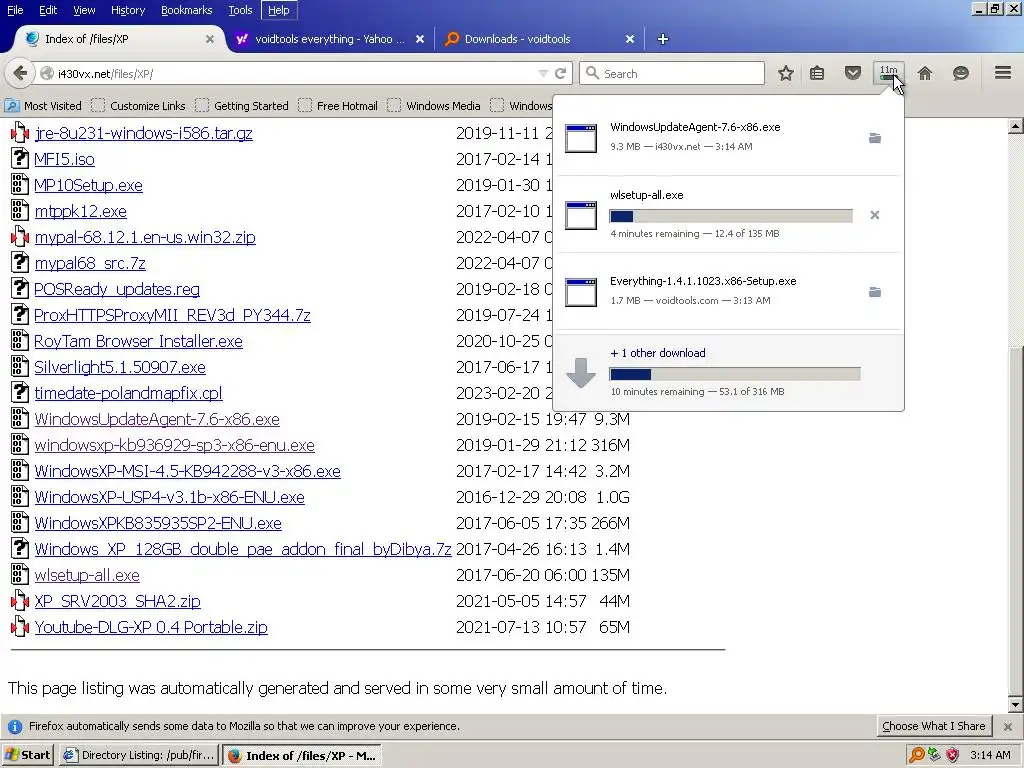Viewport: 1024px width, 768px height.
Task: Show bookmarks list icon in toolbar
Action: click(x=817, y=73)
